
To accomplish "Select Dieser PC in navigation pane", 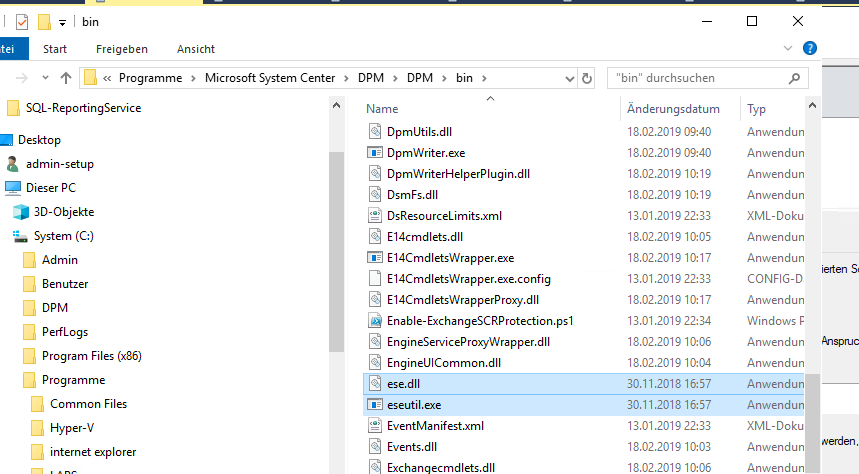I will 50,187.
